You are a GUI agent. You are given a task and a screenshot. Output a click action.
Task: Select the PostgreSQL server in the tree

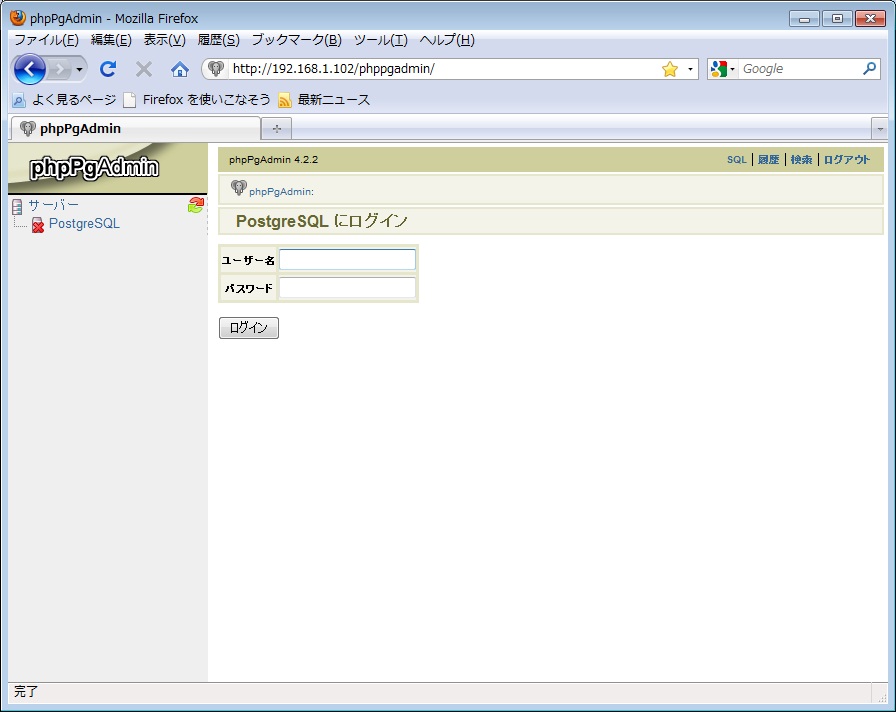click(x=84, y=224)
